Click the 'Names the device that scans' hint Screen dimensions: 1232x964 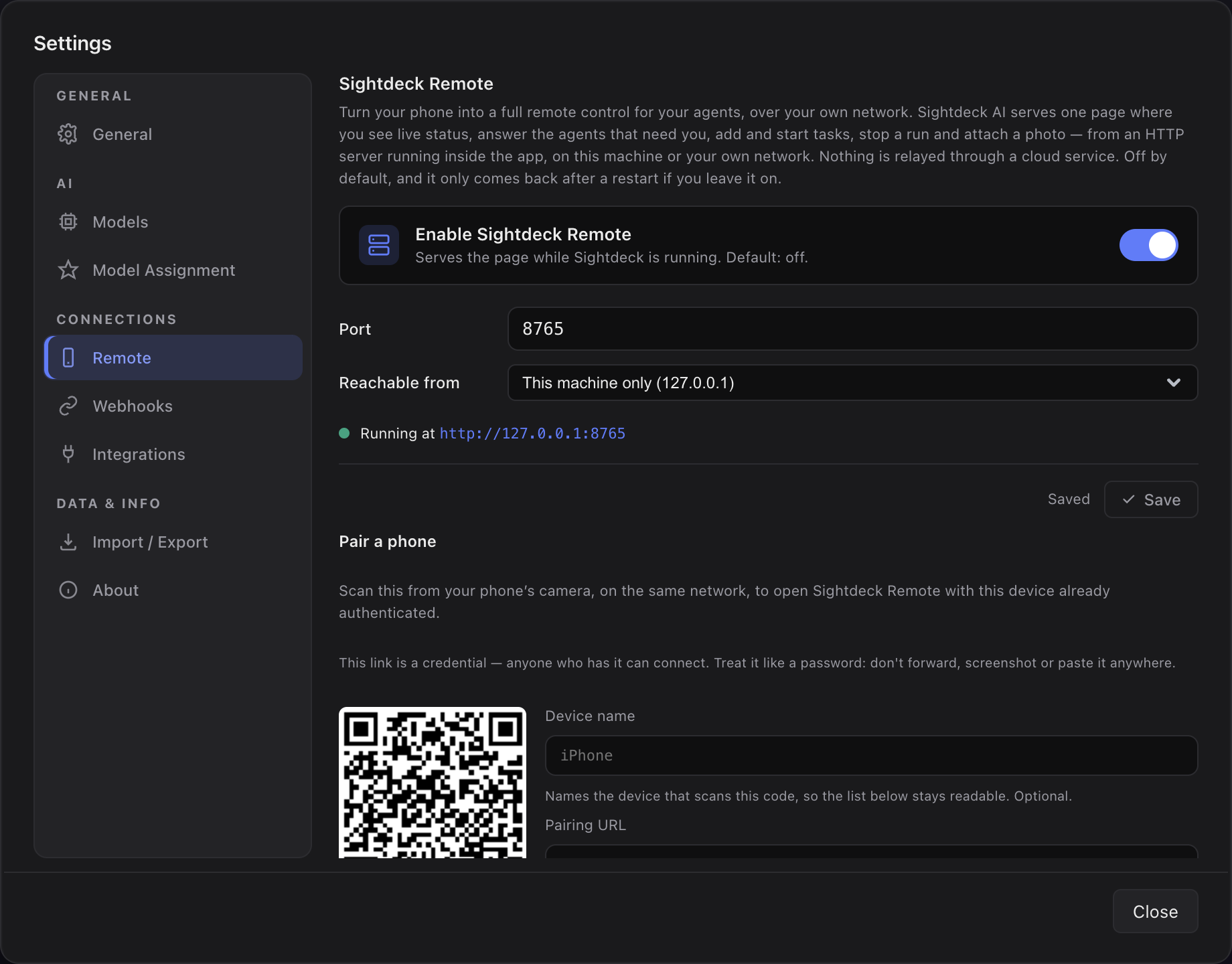pyautogui.click(x=808, y=796)
